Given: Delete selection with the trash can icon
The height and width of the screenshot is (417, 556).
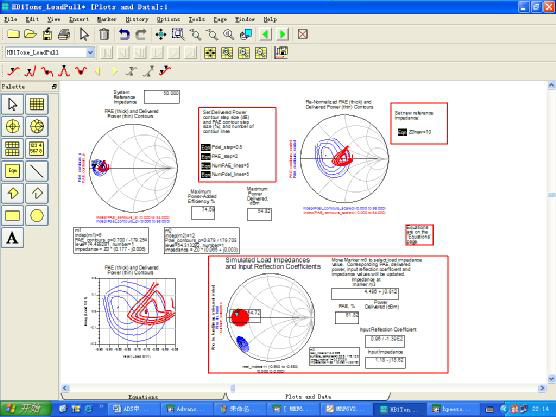Looking at the screenshot, I should [104, 34].
